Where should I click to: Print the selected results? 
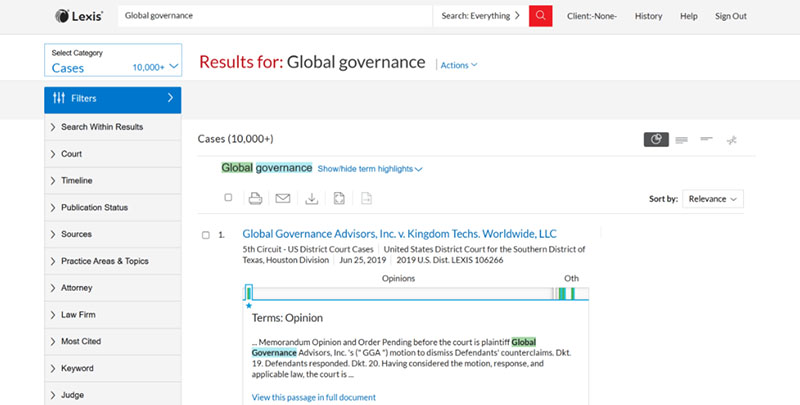click(x=255, y=198)
